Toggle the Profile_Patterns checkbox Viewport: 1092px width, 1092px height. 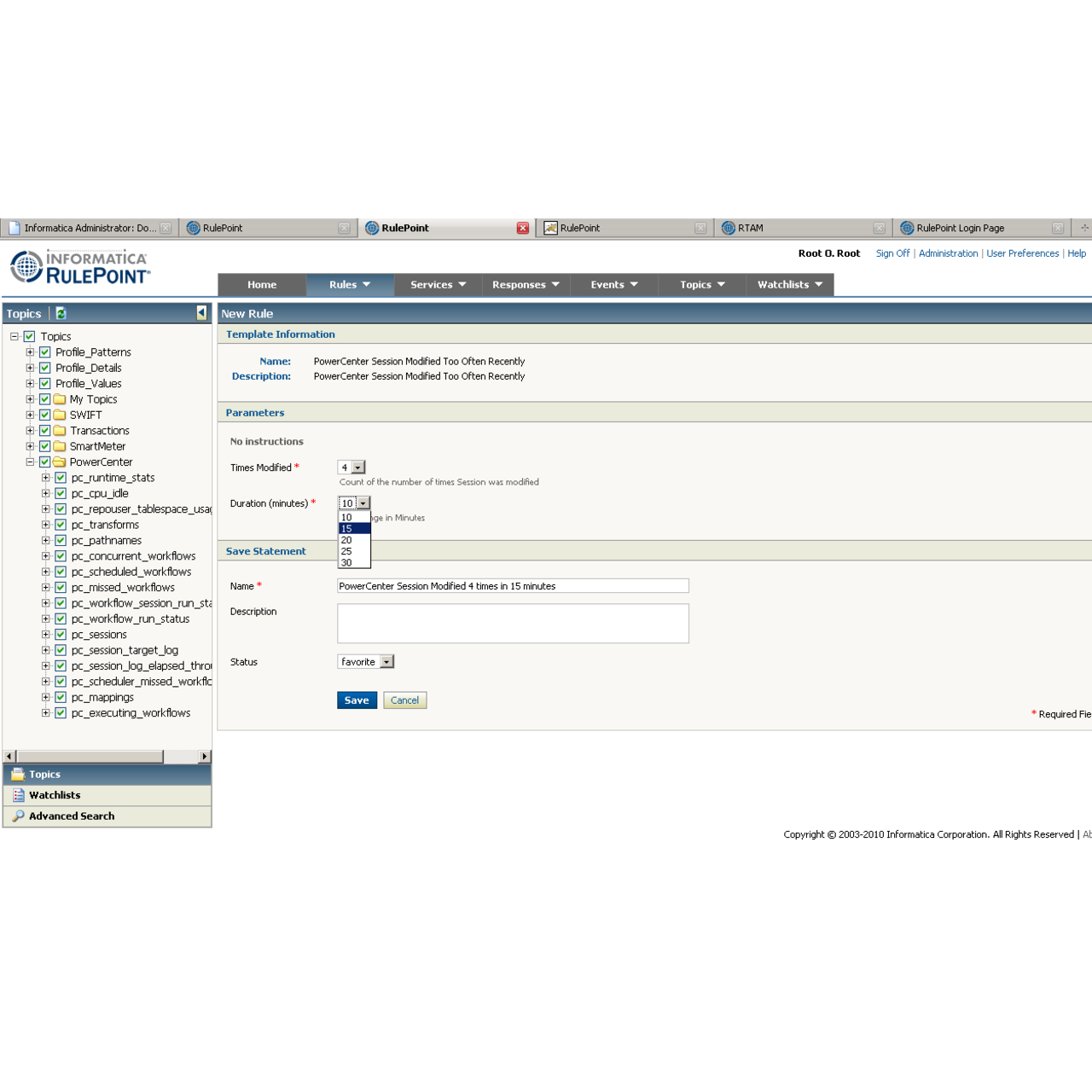(45, 352)
